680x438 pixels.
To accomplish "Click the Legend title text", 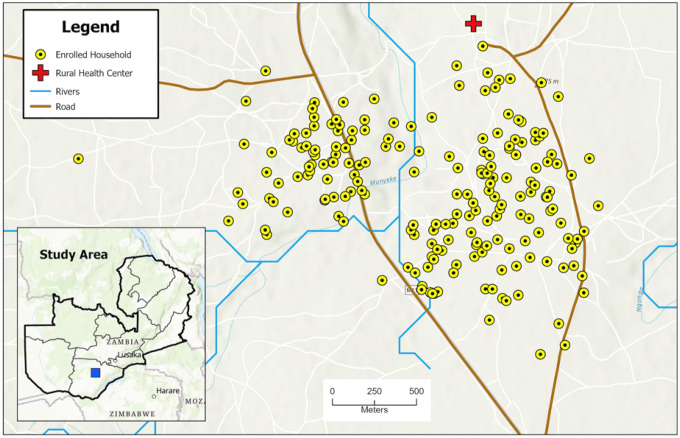I will click(x=91, y=27).
